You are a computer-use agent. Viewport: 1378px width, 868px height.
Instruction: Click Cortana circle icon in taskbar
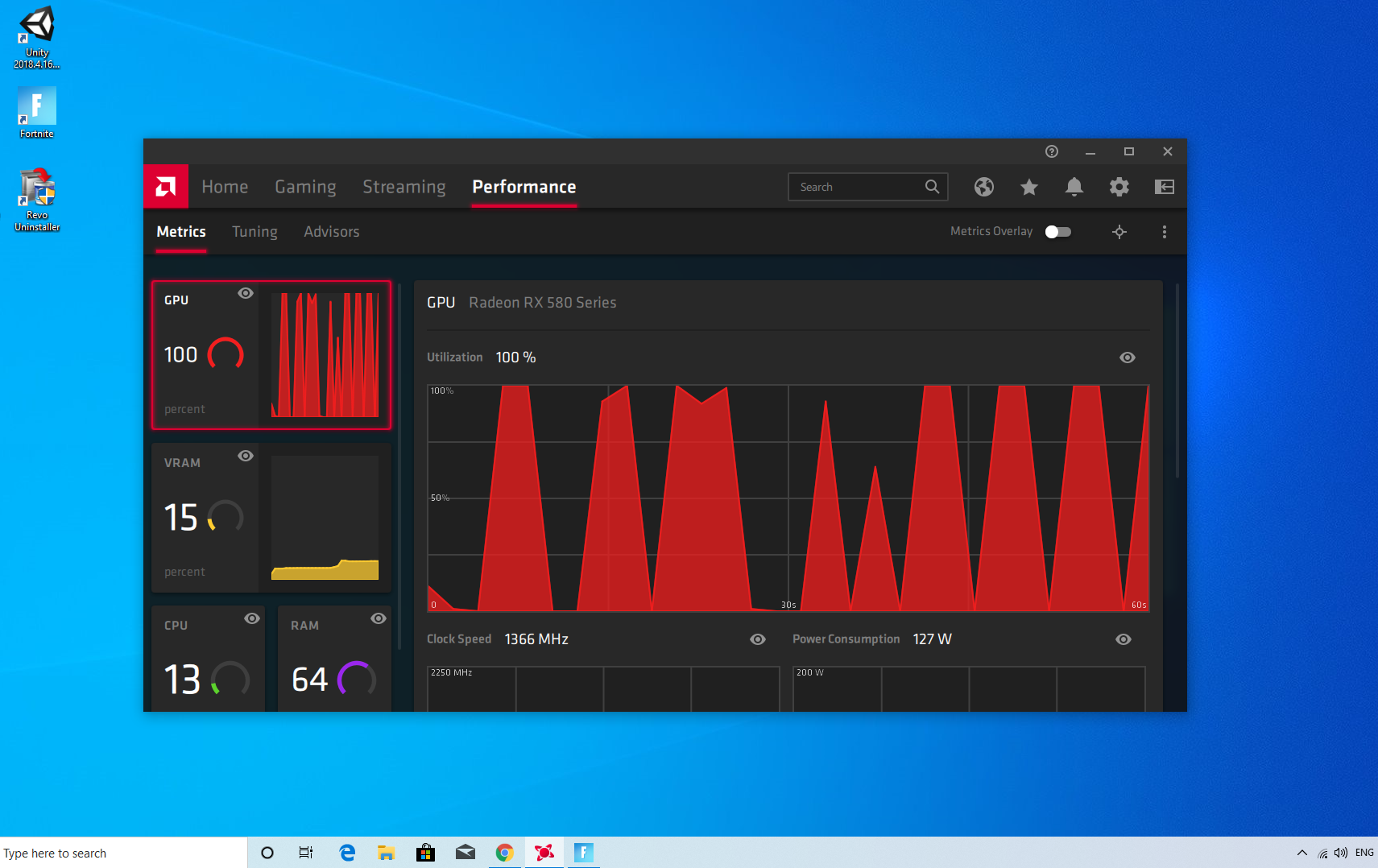(x=267, y=853)
